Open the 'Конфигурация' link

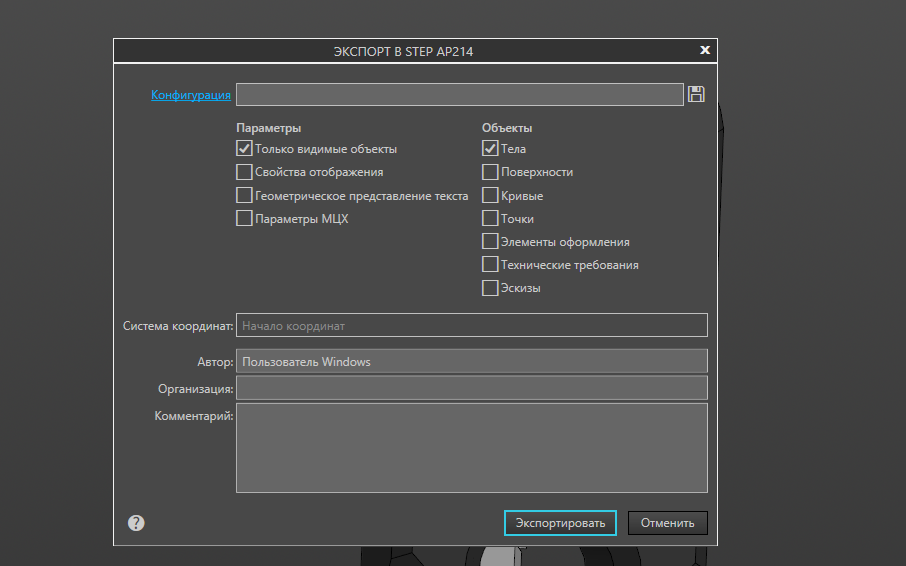point(191,95)
